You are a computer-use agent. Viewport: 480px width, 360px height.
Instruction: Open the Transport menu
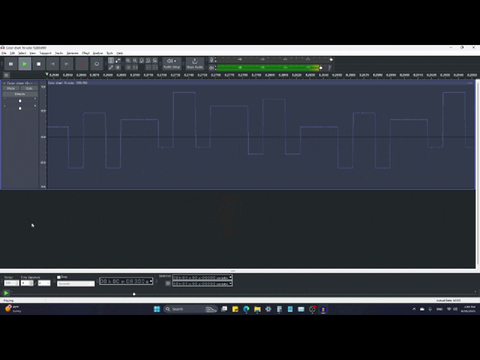click(x=45, y=53)
